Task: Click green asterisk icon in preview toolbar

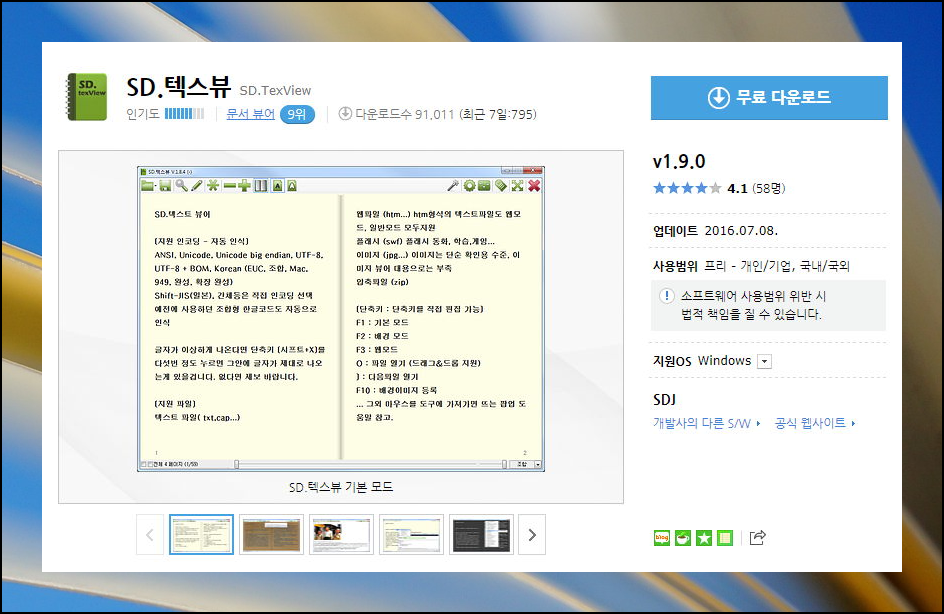Action: point(213,185)
